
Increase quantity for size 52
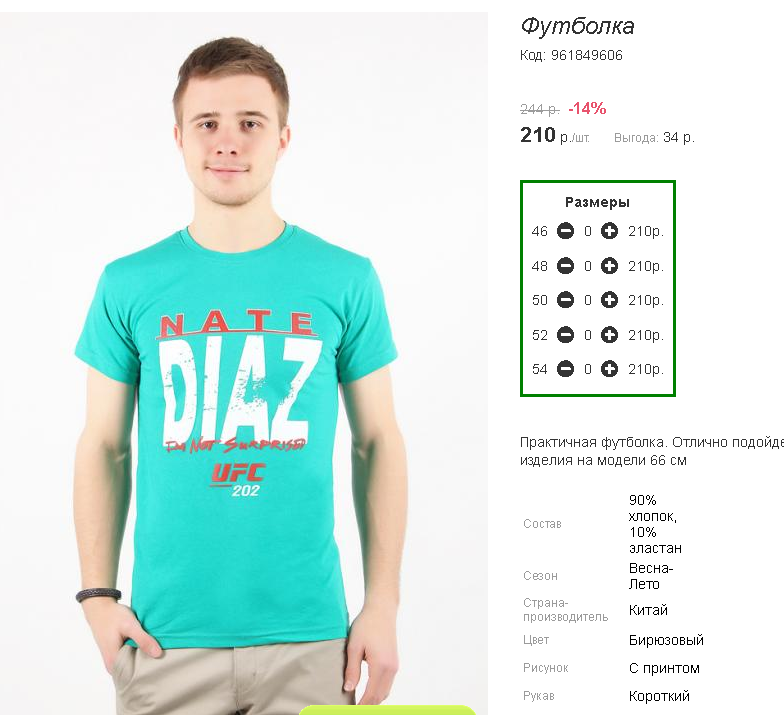609,334
